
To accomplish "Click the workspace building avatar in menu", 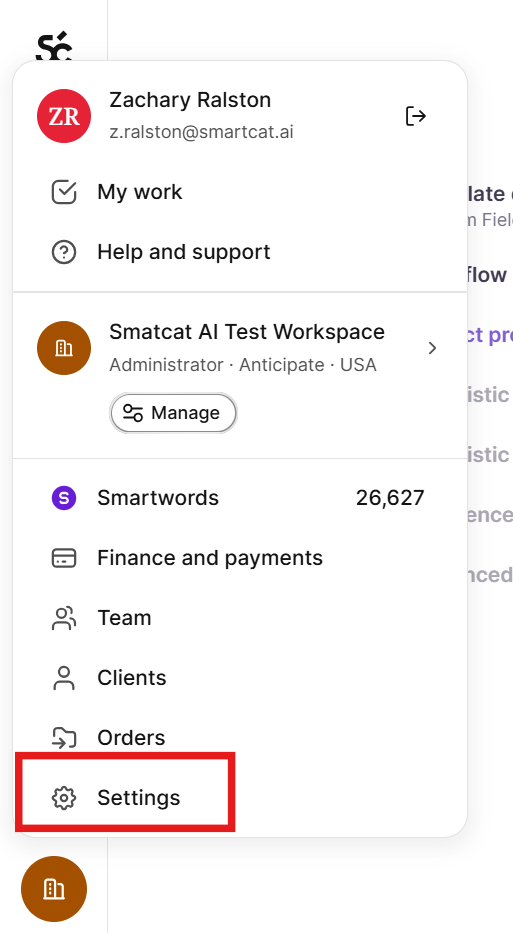I will tap(64, 348).
